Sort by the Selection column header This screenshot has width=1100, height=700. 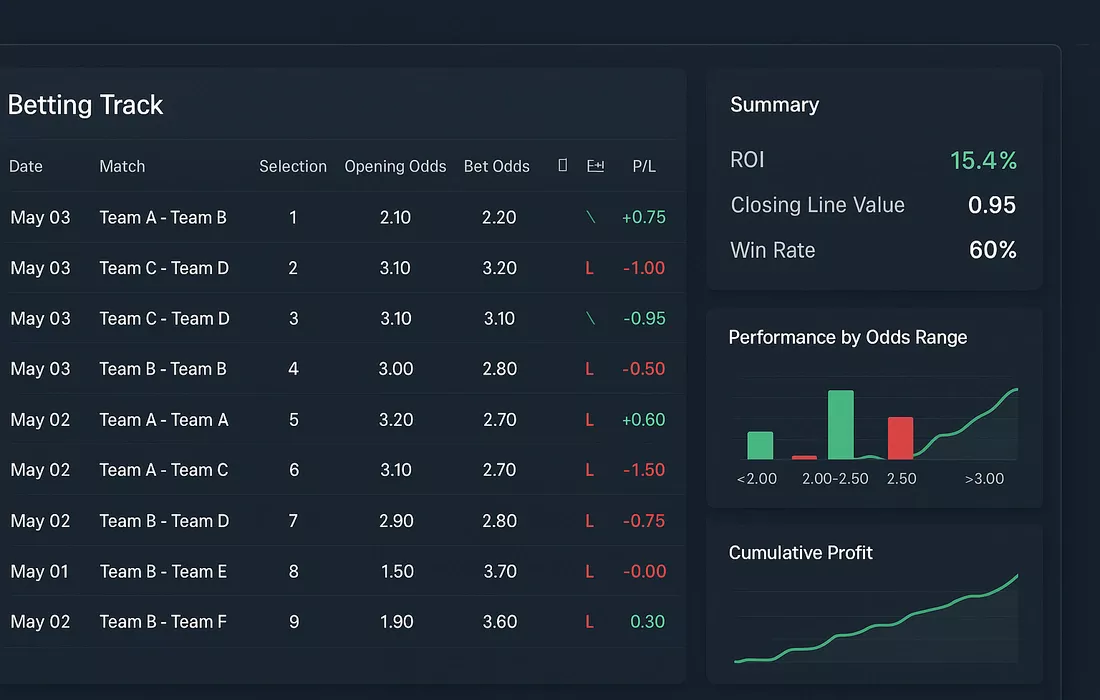tap(293, 166)
